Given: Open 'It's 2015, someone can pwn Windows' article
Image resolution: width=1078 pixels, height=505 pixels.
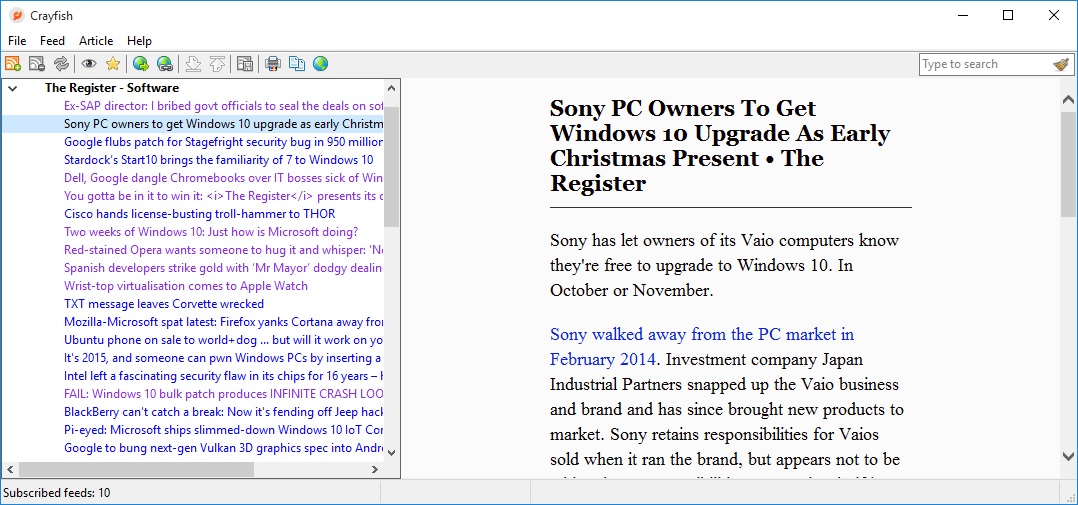Looking at the screenshot, I should [223, 358].
